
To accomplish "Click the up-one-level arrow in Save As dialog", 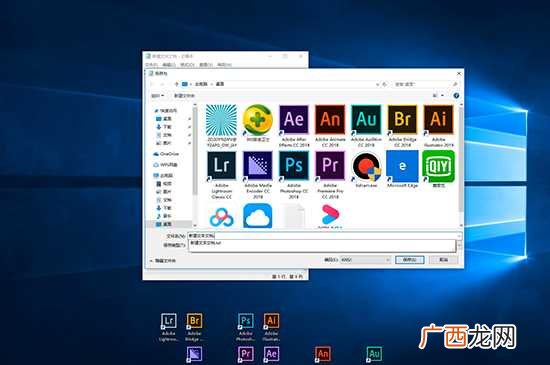I will pyautogui.click(x=176, y=84).
